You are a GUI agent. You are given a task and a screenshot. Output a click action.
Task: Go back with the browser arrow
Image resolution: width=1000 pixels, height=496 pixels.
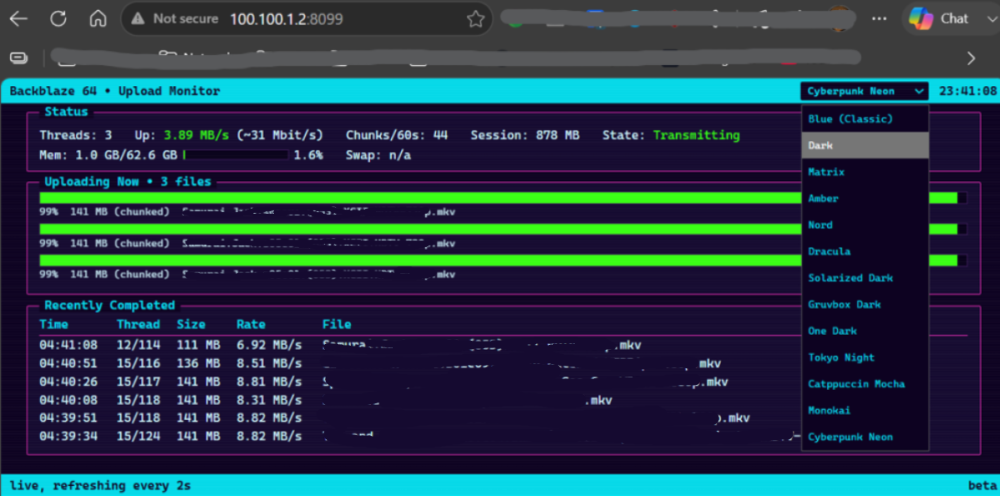tap(18, 19)
